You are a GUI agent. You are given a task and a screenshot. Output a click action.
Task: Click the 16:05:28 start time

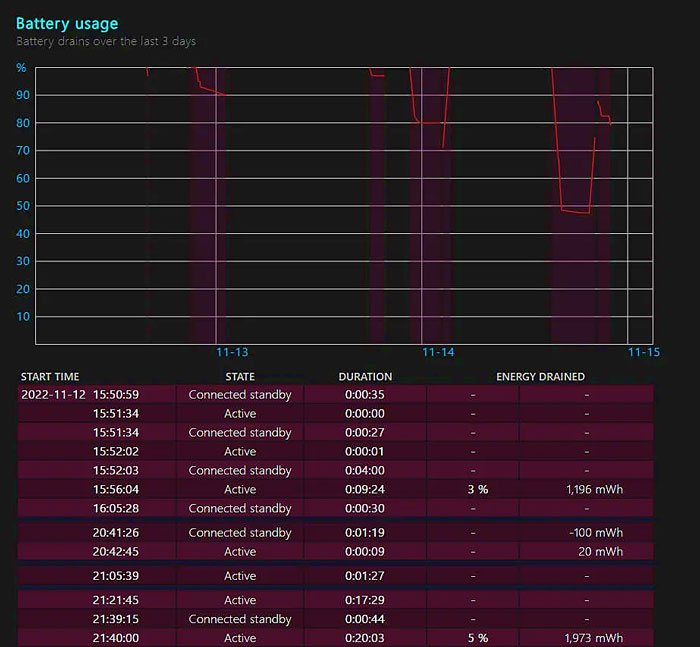tap(116, 508)
